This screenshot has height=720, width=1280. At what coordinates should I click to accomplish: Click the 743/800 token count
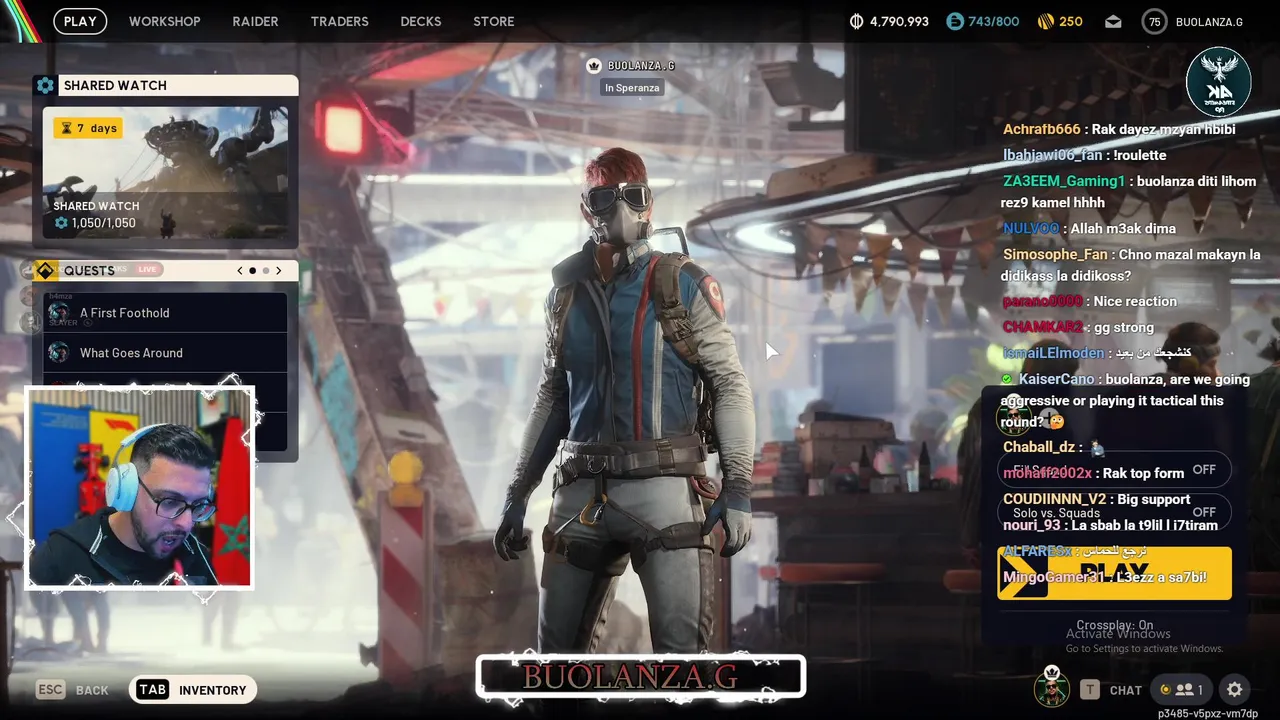coord(994,22)
